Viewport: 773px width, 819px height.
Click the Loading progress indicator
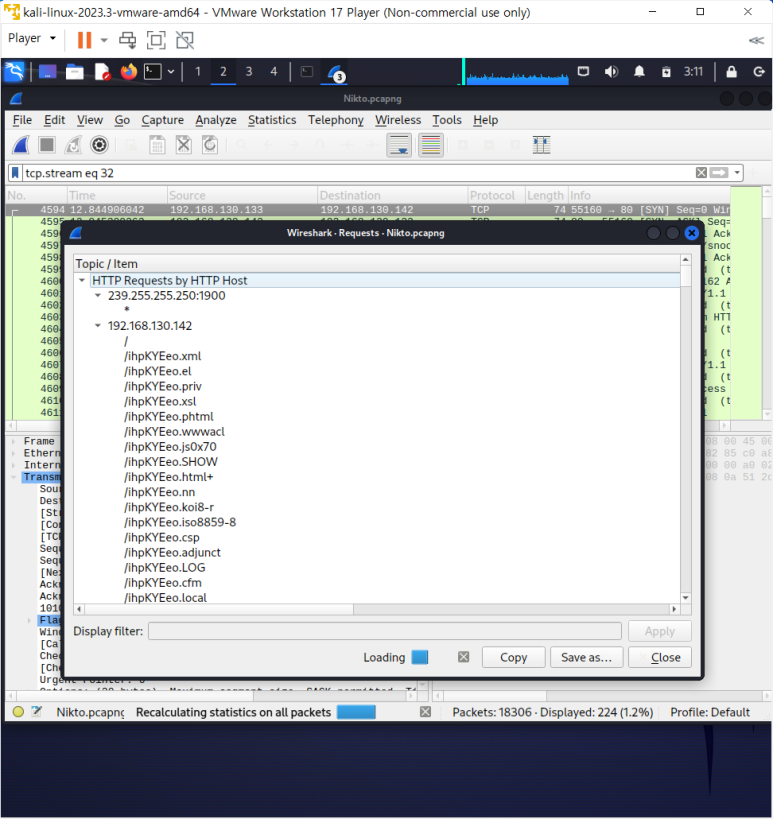(419, 657)
